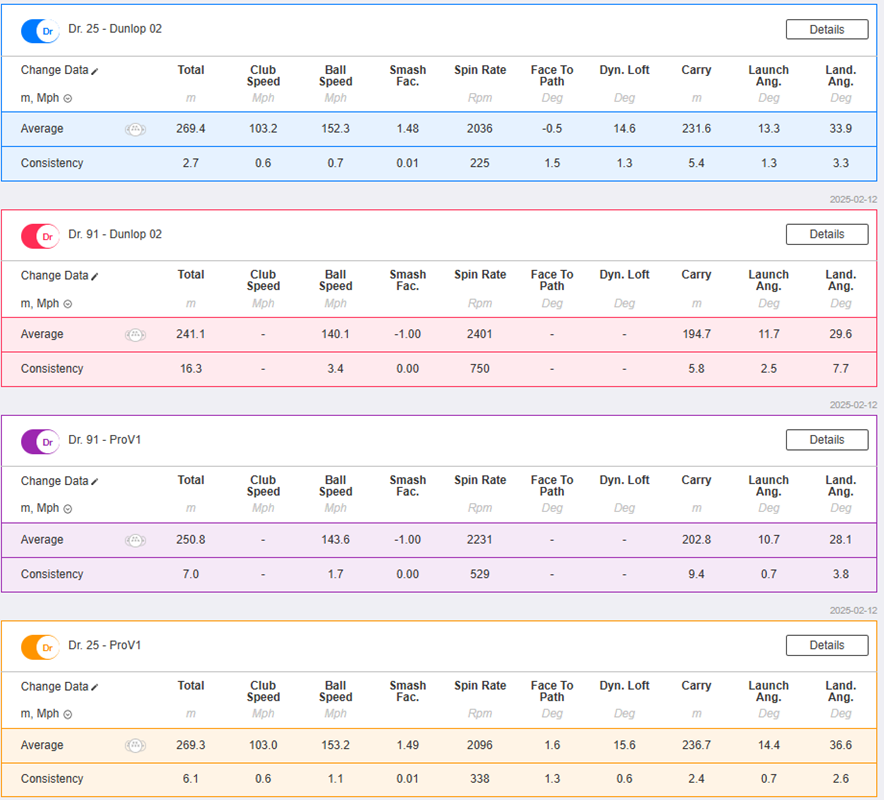This screenshot has width=884, height=800.
Task: Click the Total consistency value 16.3
Action: [191, 369]
